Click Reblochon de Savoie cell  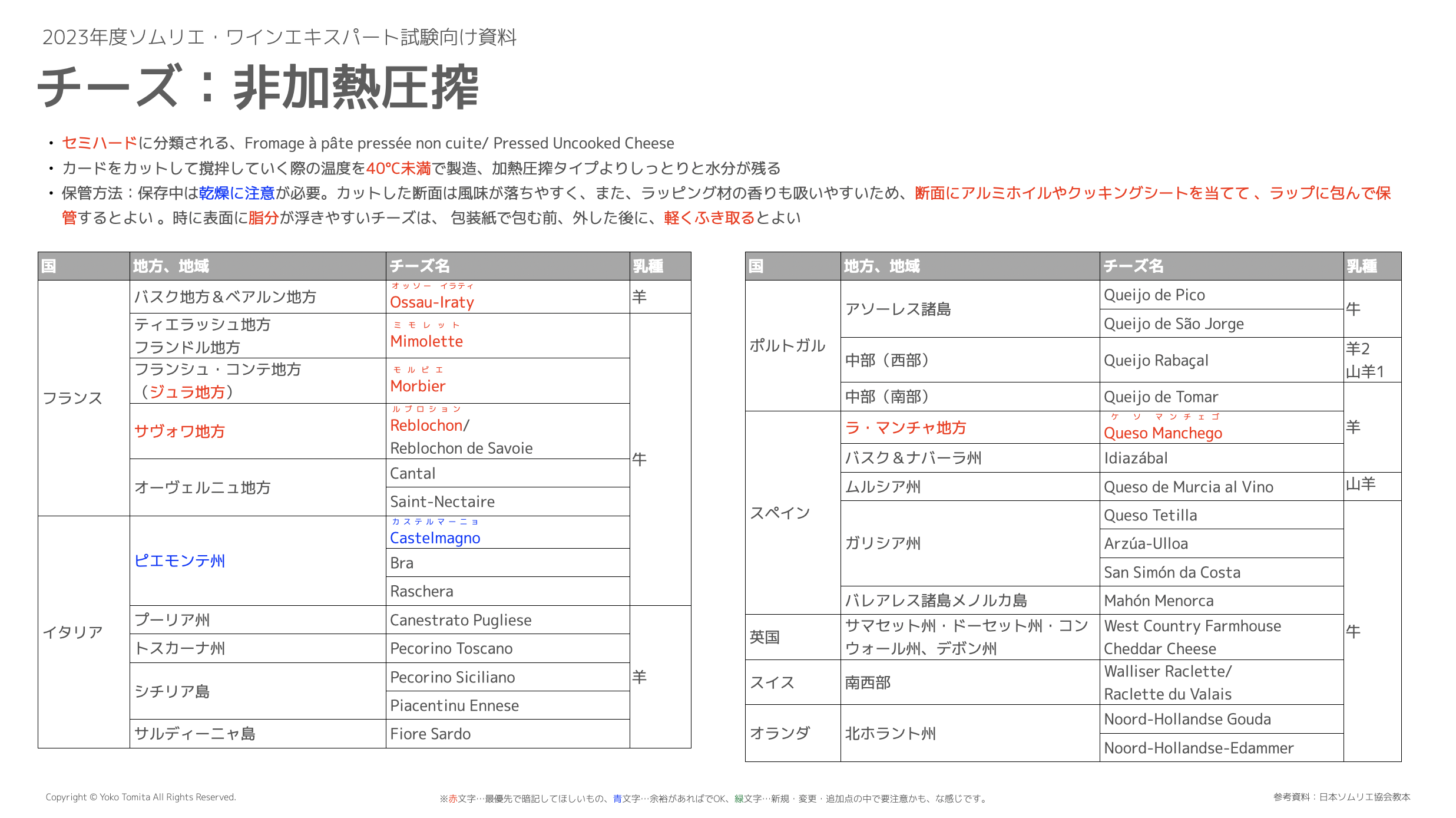(x=508, y=431)
